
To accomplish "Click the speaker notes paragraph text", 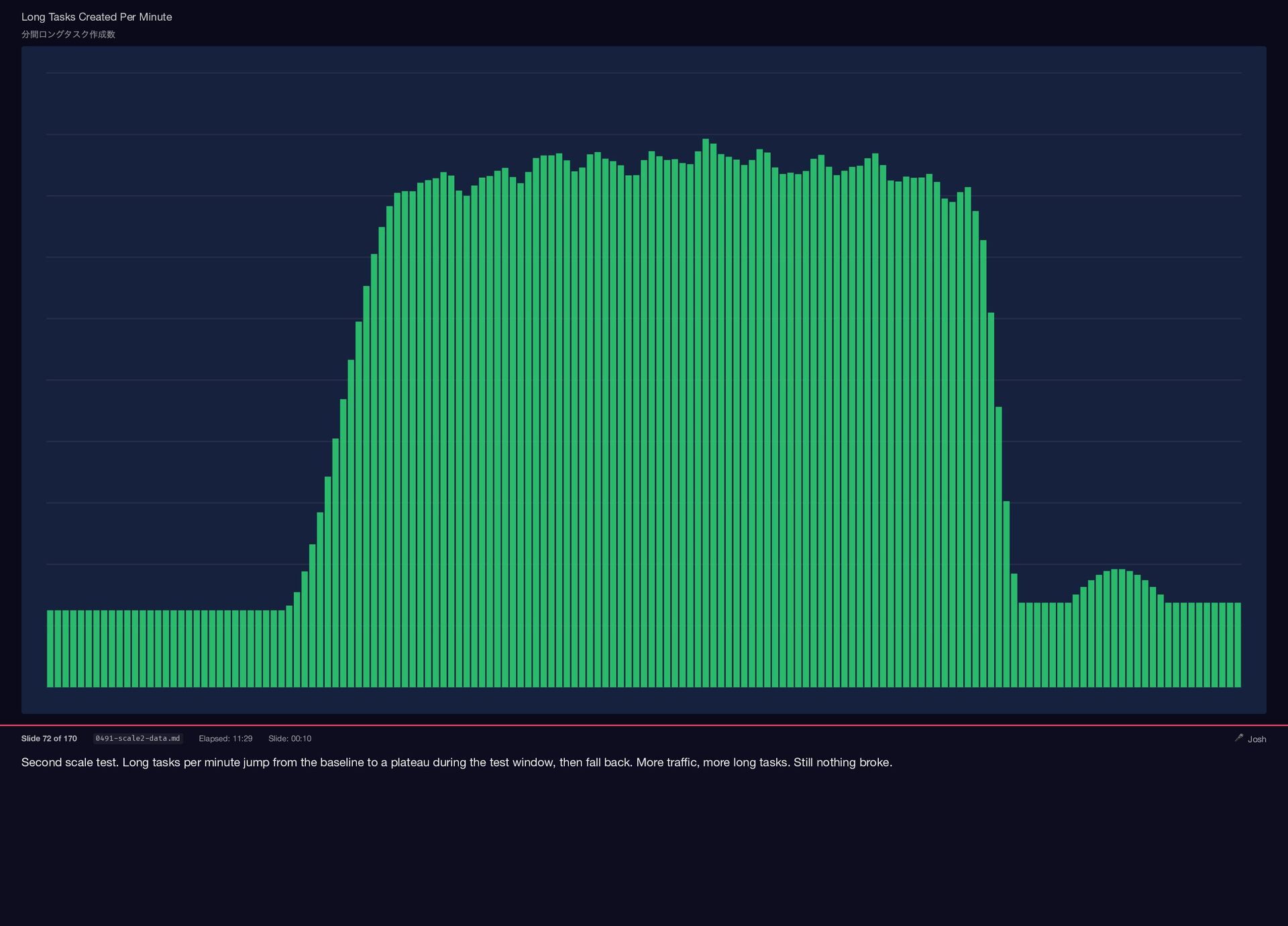I will pos(456,762).
